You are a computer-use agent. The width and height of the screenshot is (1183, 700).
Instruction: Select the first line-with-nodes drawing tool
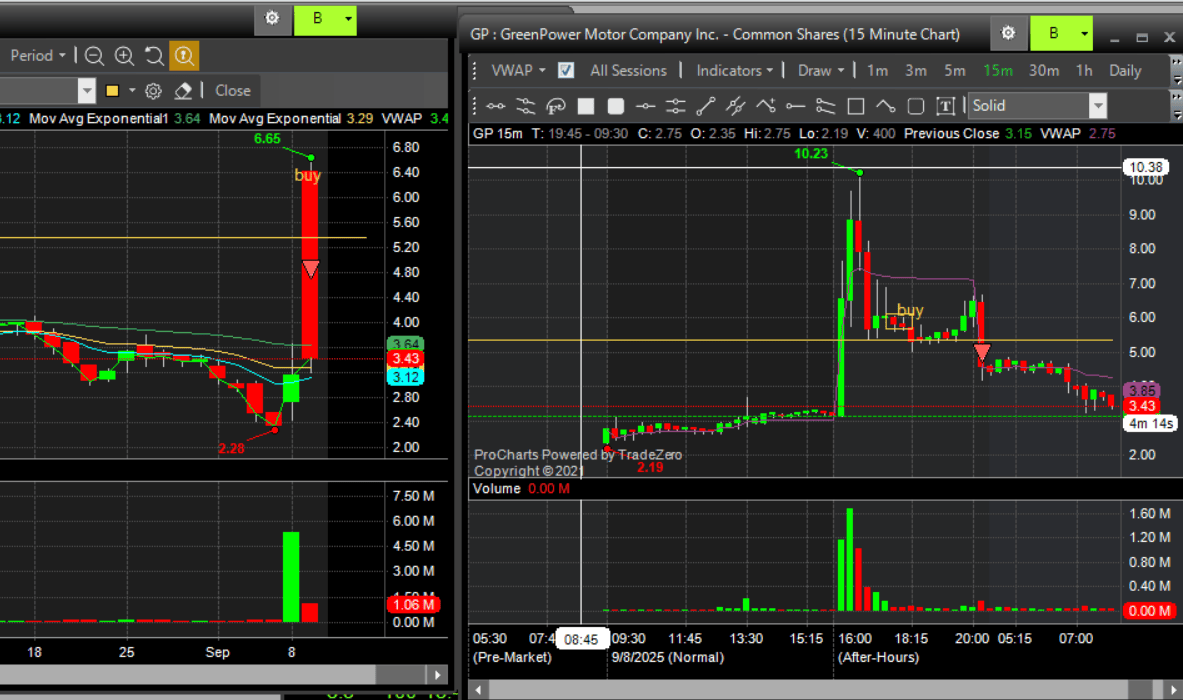coord(496,106)
